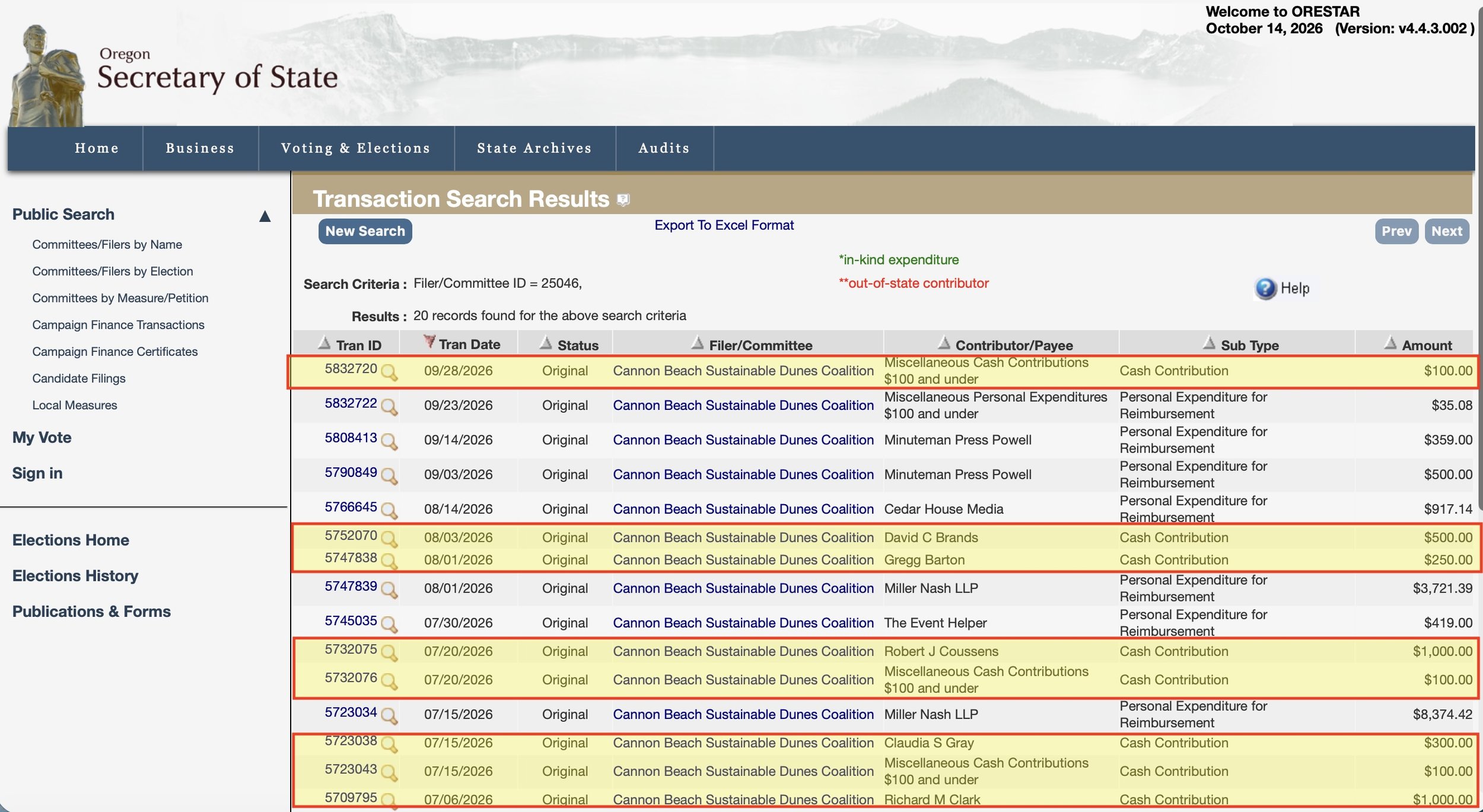Open Campaign Finance Transactions search

tap(118, 325)
